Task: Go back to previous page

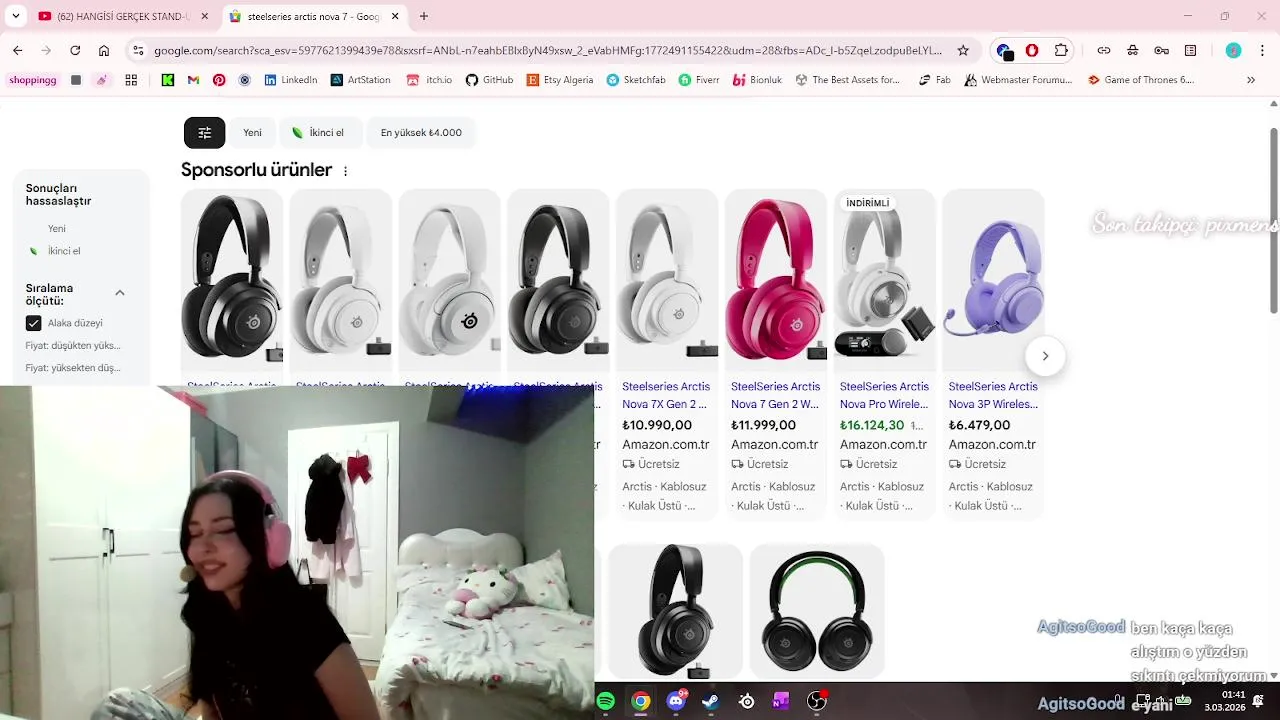Action: pyautogui.click(x=17, y=50)
